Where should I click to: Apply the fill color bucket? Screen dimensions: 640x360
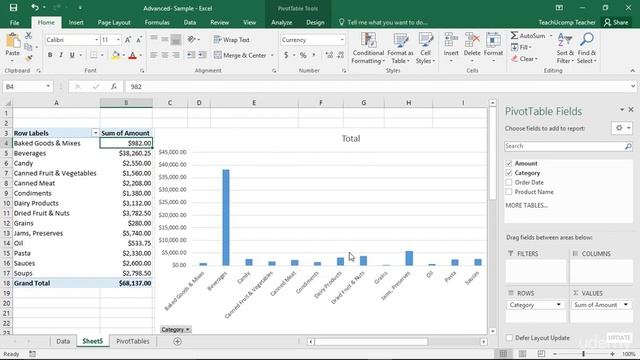116,55
